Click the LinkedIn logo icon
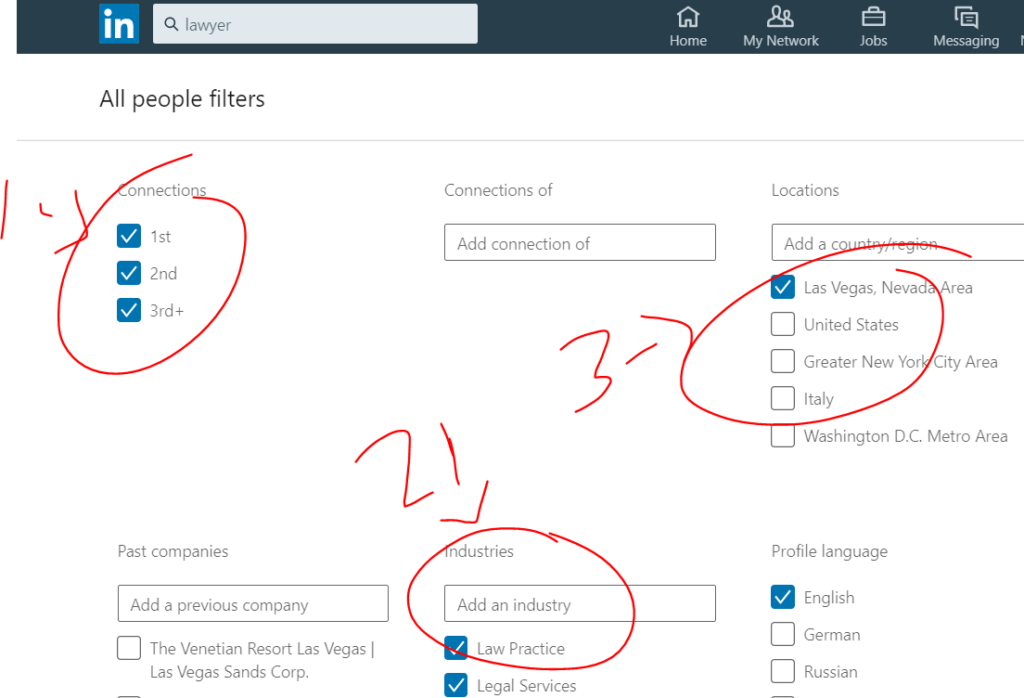The image size is (1024, 698). pos(119,24)
